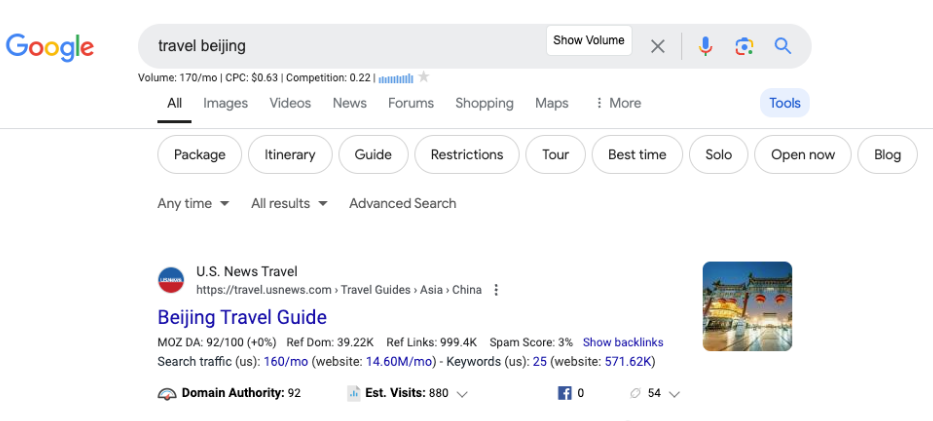The image size is (933, 421).
Task: Expand the Any time dropdown
Action: (193, 203)
